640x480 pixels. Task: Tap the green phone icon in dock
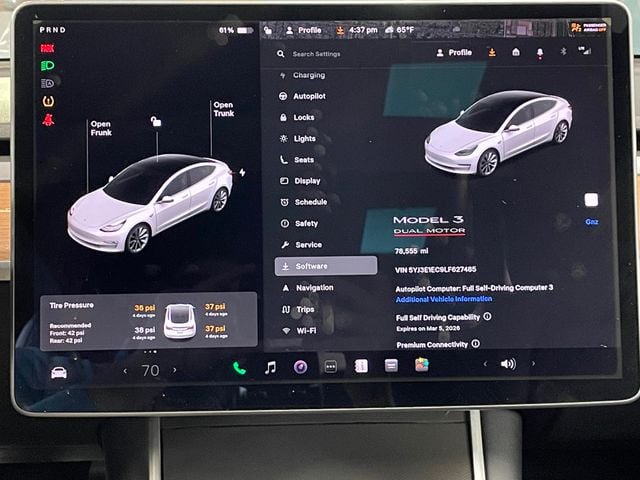[239, 367]
